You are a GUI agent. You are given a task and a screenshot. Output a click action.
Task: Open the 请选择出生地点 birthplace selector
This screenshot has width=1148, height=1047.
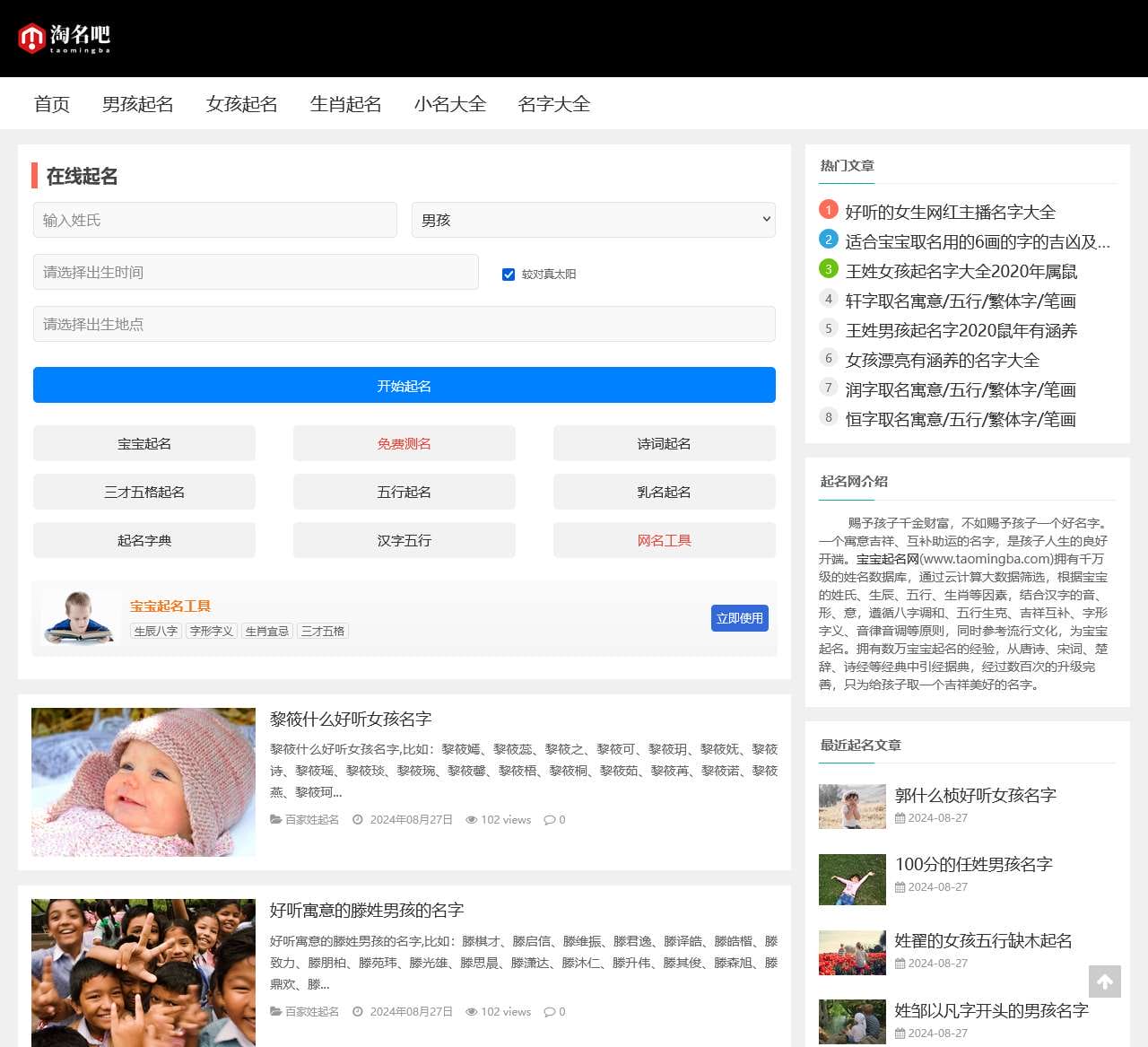pyautogui.click(x=404, y=324)
